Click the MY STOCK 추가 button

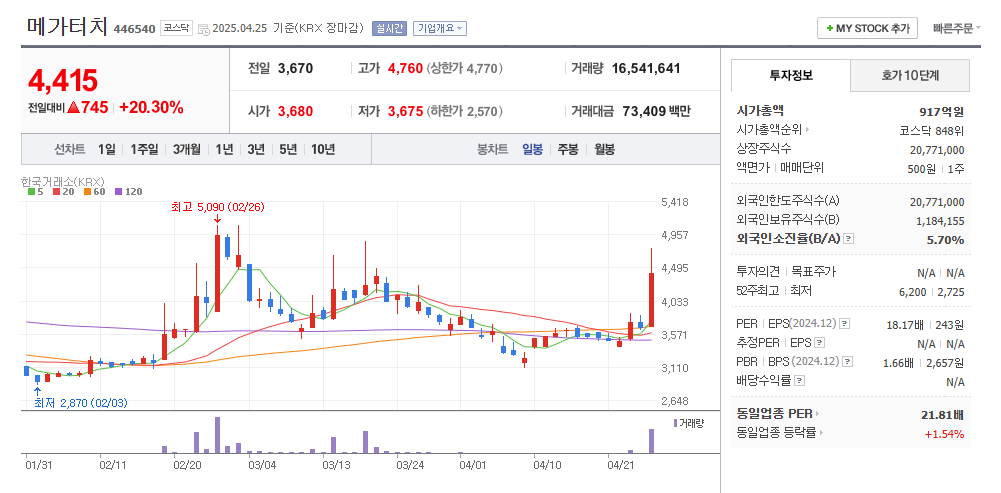(868, 28)
